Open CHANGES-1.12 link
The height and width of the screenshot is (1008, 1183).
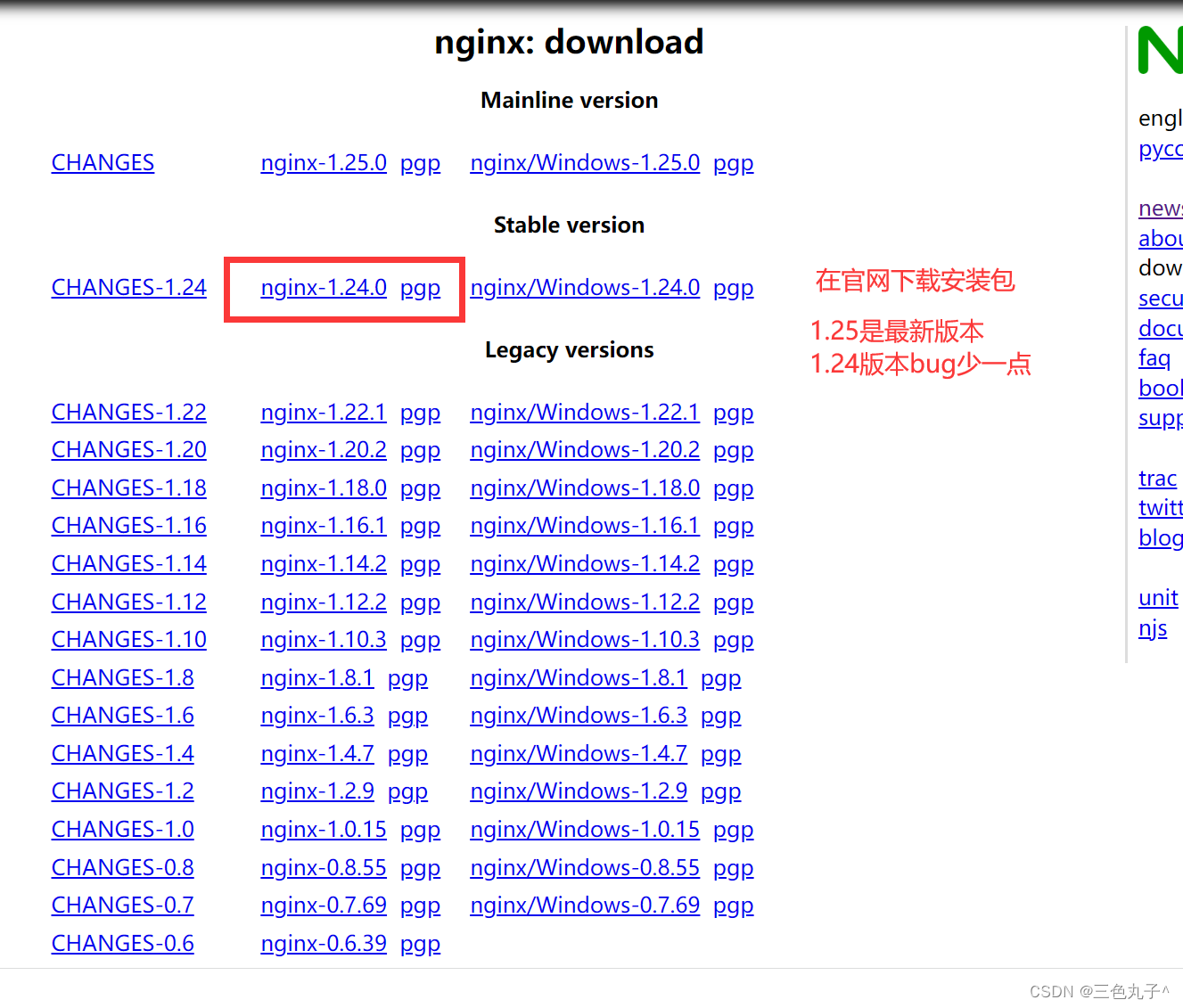click(x=129, y=602)
